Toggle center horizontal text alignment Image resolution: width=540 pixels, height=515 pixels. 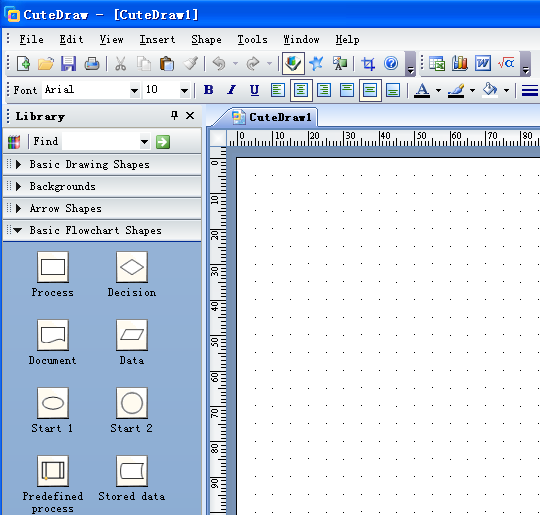point(301,90)
